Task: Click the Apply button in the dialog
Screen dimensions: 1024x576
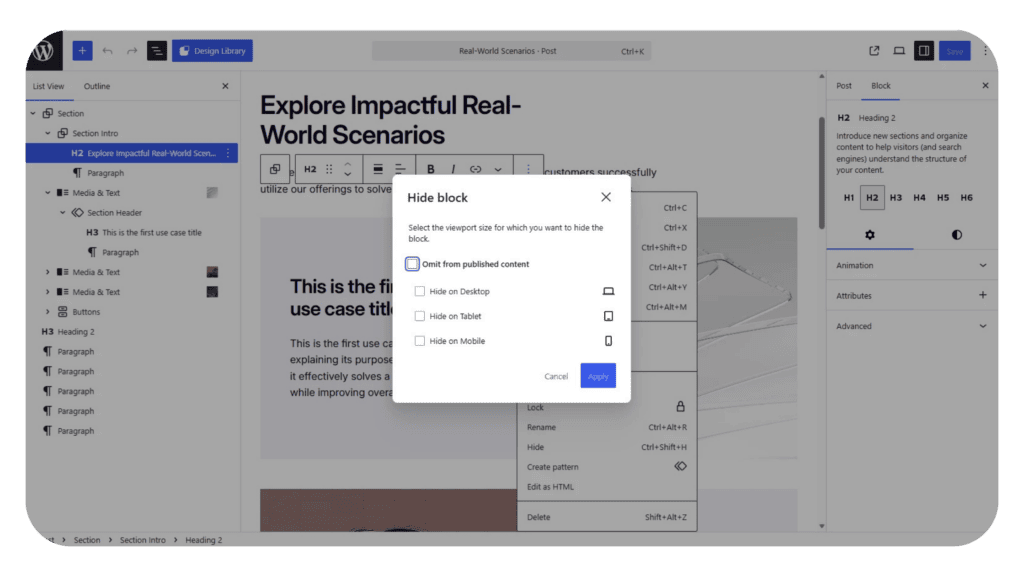Action: click(598, 376)
